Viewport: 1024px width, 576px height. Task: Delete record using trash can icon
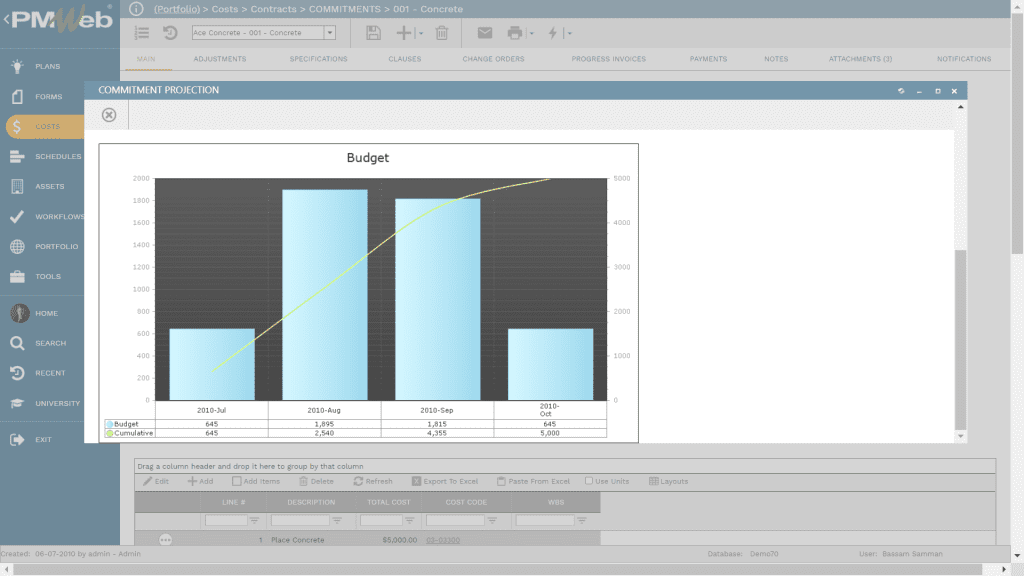[x=442, y=33]
